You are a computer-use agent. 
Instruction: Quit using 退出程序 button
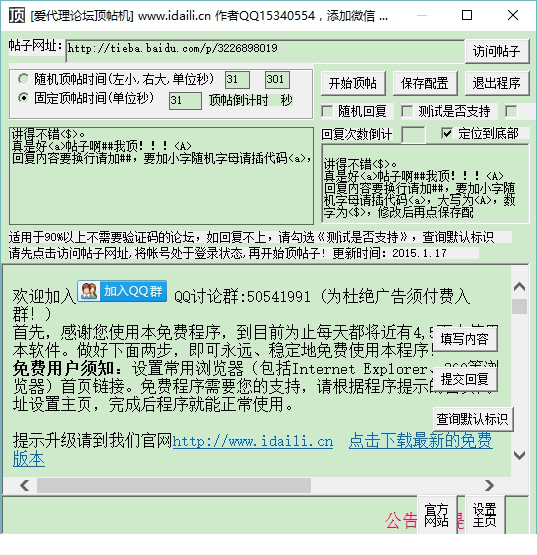pyautogui.click(x=497, y=84)
